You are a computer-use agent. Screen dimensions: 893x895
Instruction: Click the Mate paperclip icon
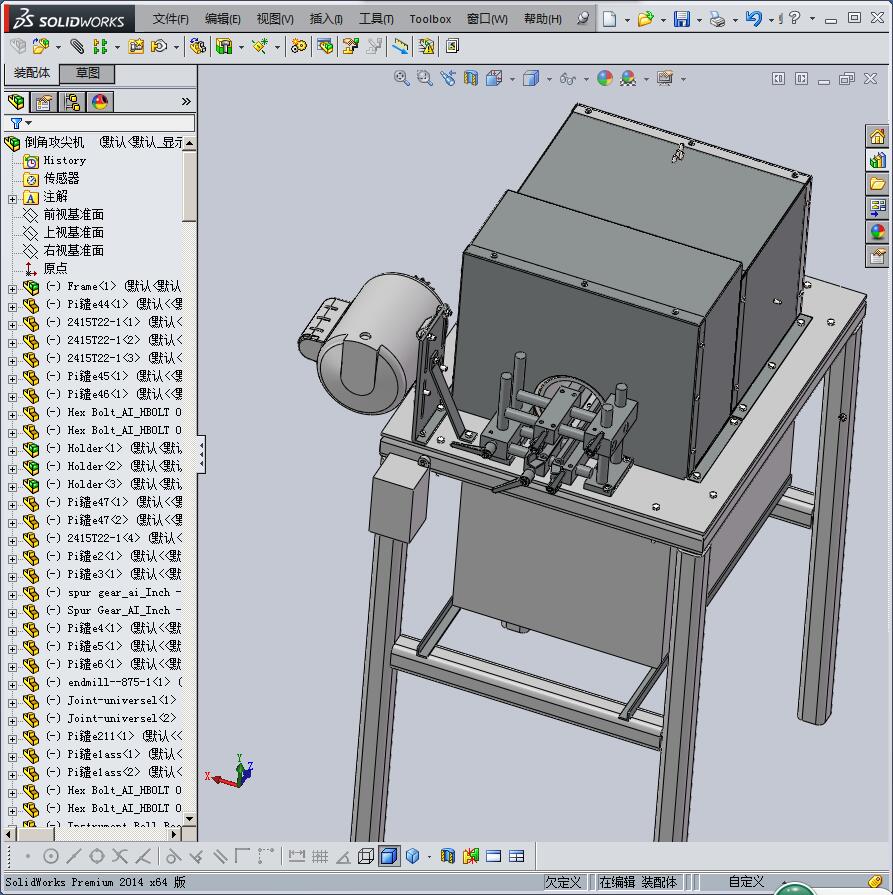click(77, 46)
